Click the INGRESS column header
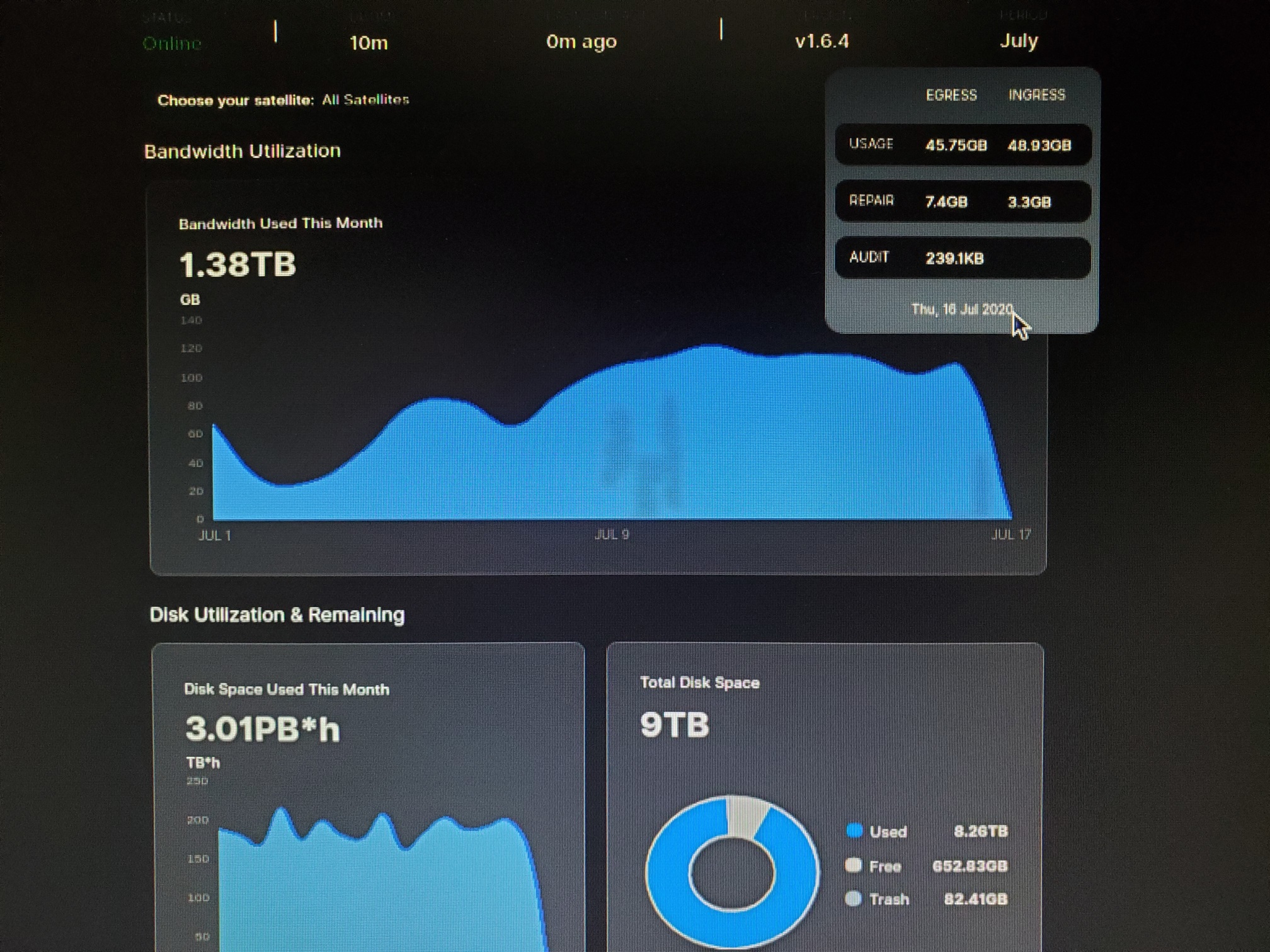The image size is (1270, 952). click(x=1037, y=95)
